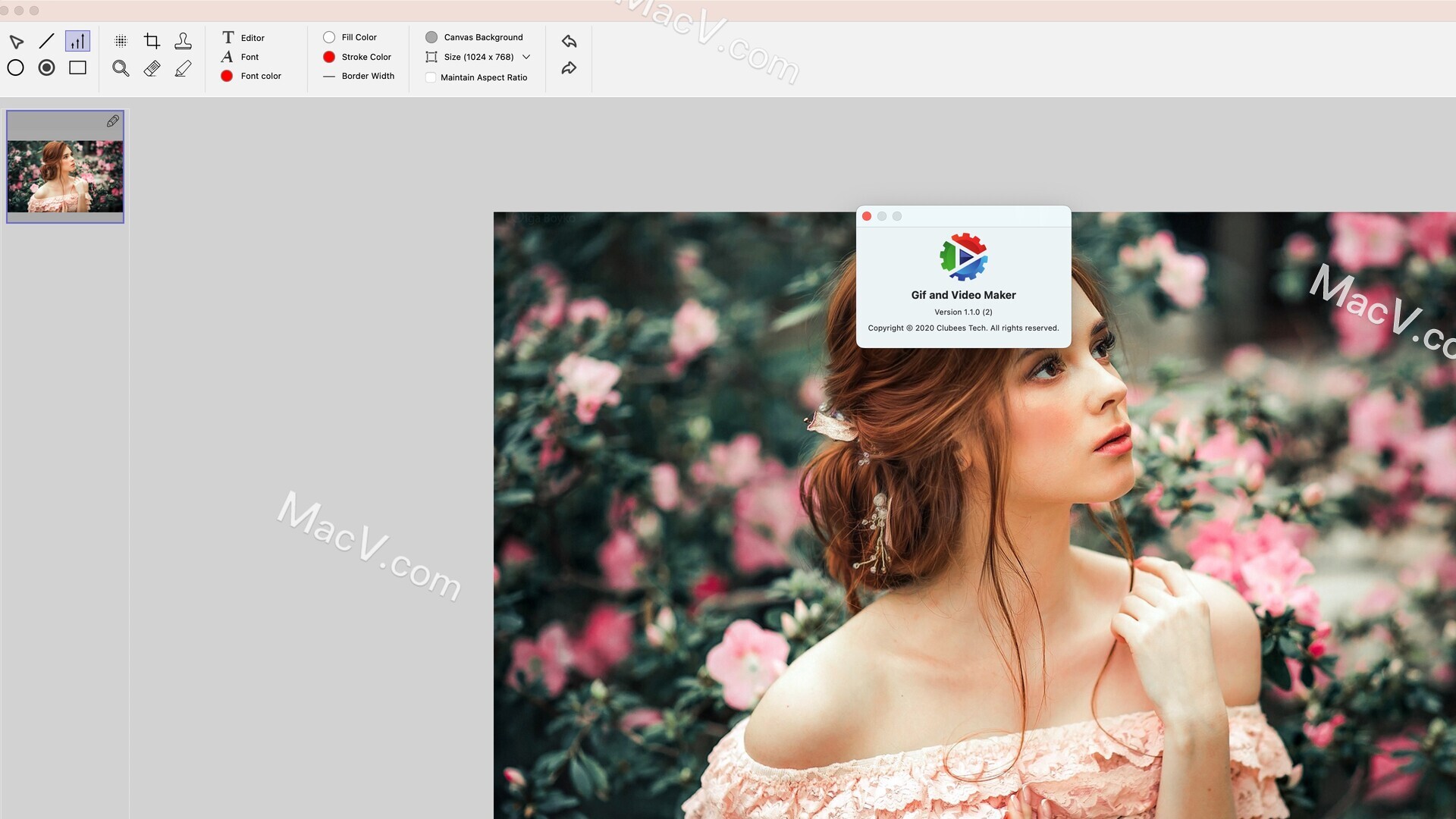Image resolution: width=1456 pixels, height=819 pixels.
Task: Click the slide thumbnail in panel
Action: click(65, 165)
